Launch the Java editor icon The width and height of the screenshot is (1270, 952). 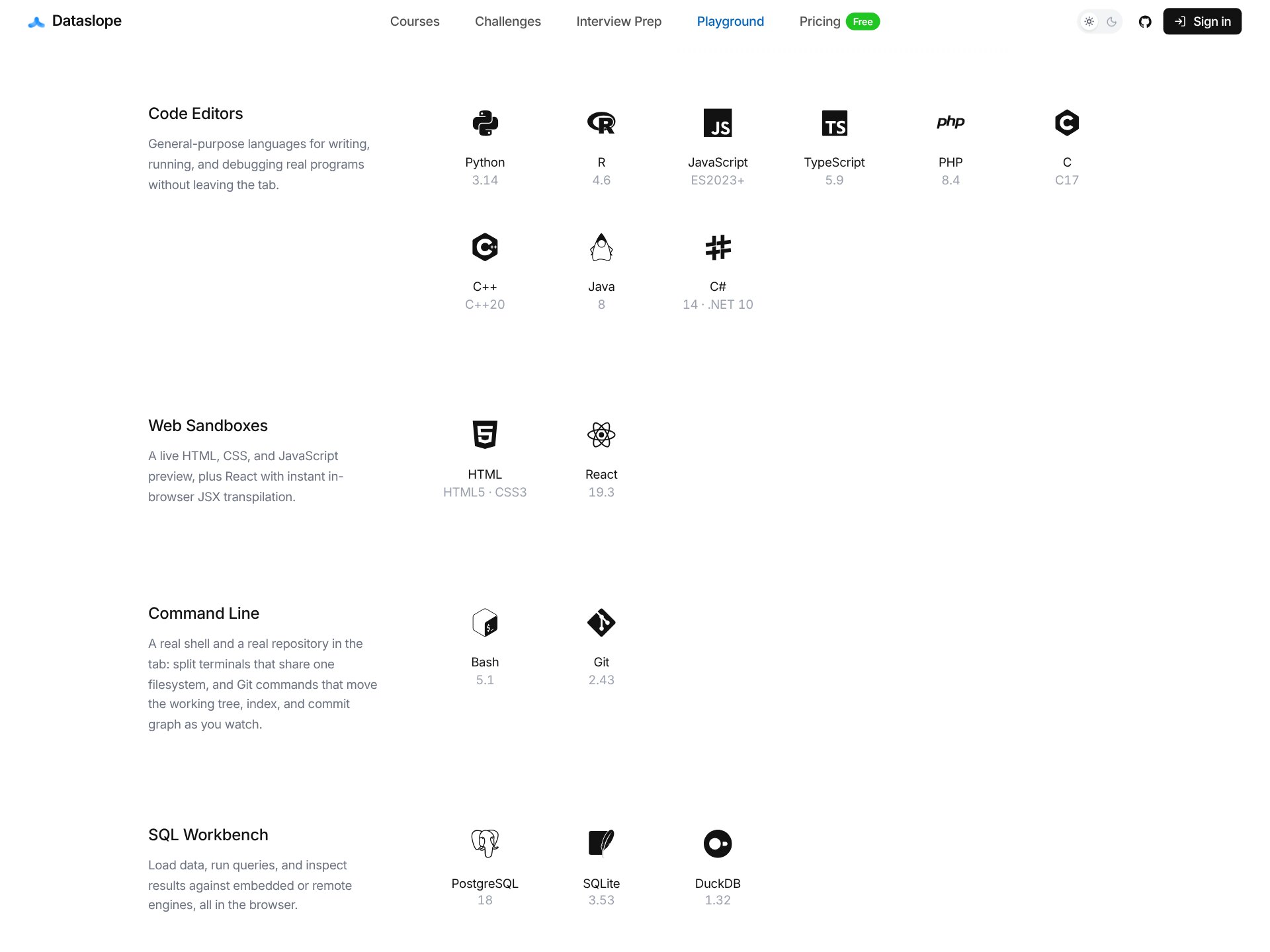(601, 247)
